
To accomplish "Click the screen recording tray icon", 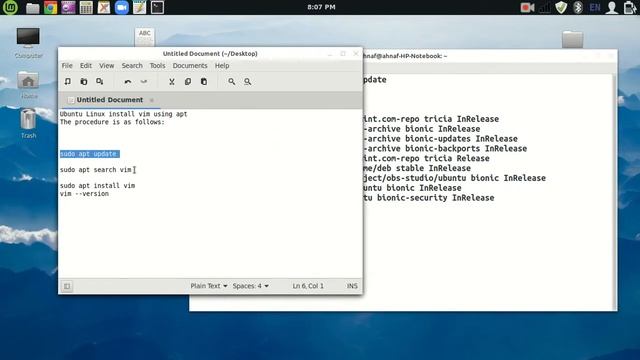I will coord(527,8).
